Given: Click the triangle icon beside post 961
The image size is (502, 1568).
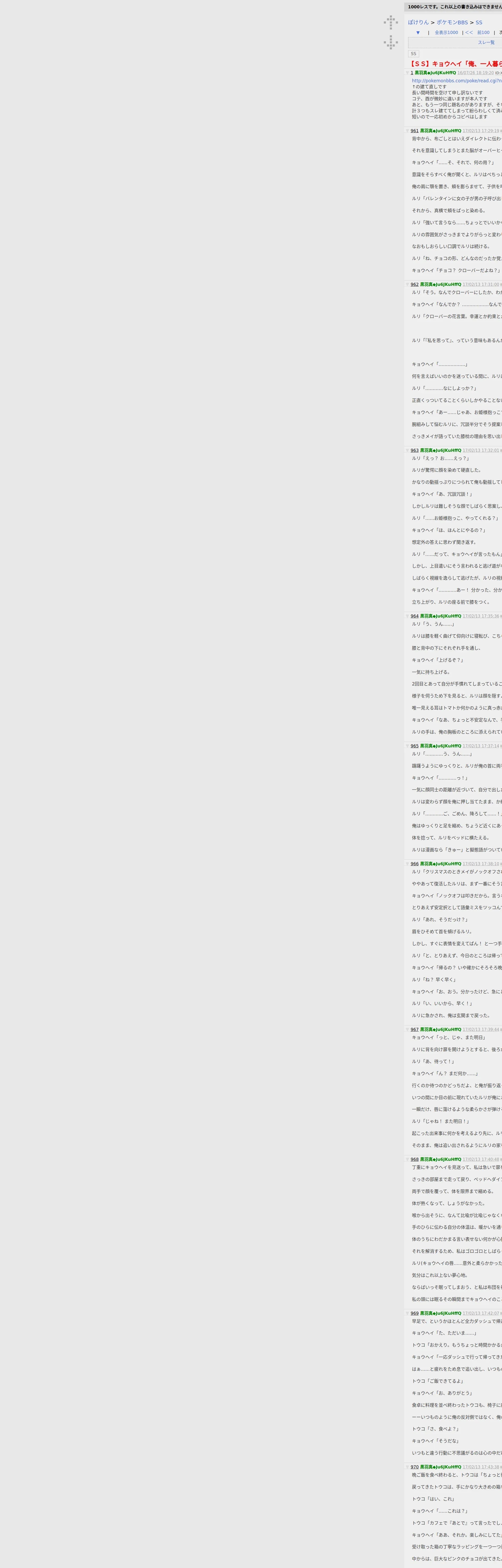Looking at the screenshot, I should [408, 131].
